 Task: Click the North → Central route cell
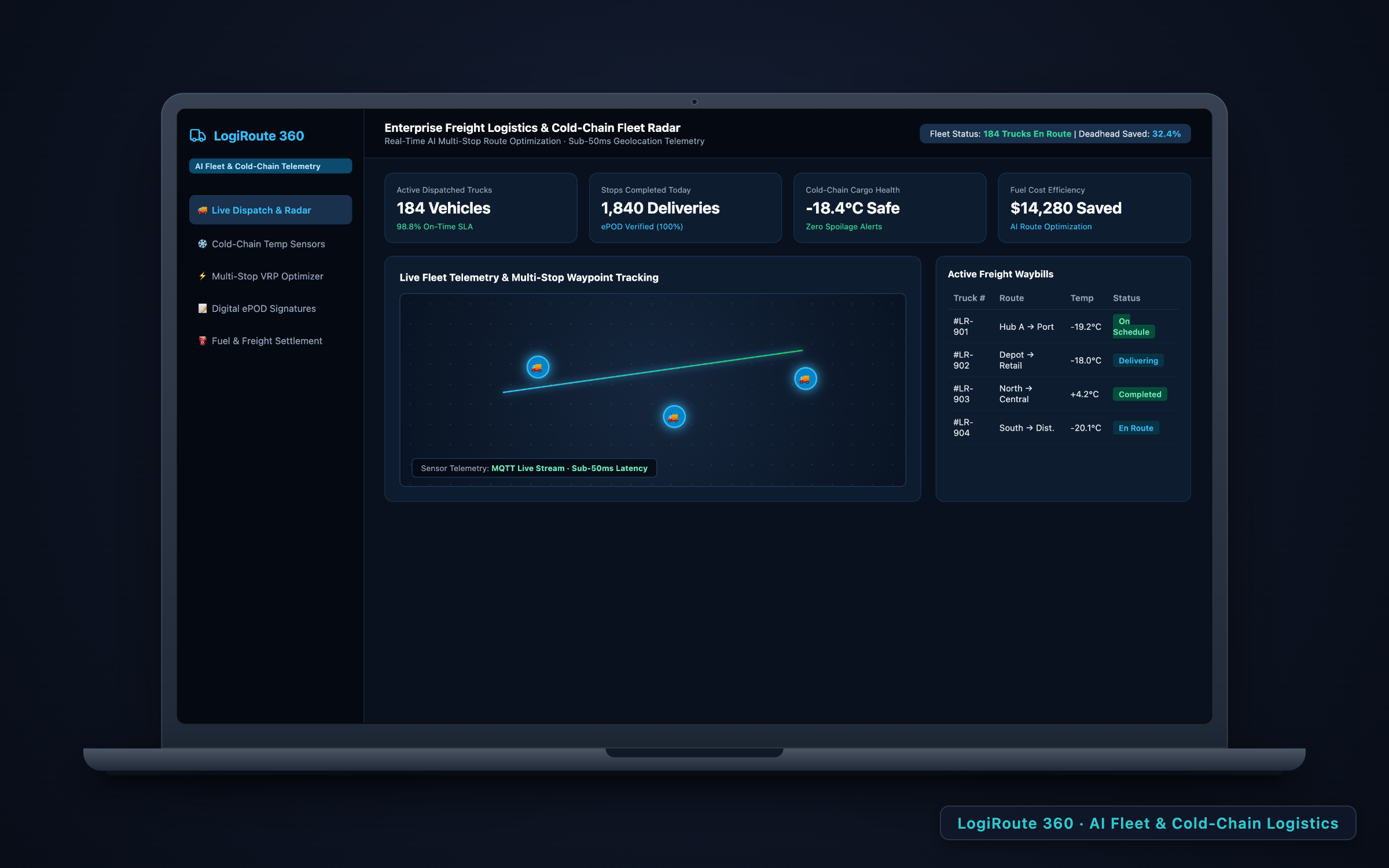point(1016,393)
